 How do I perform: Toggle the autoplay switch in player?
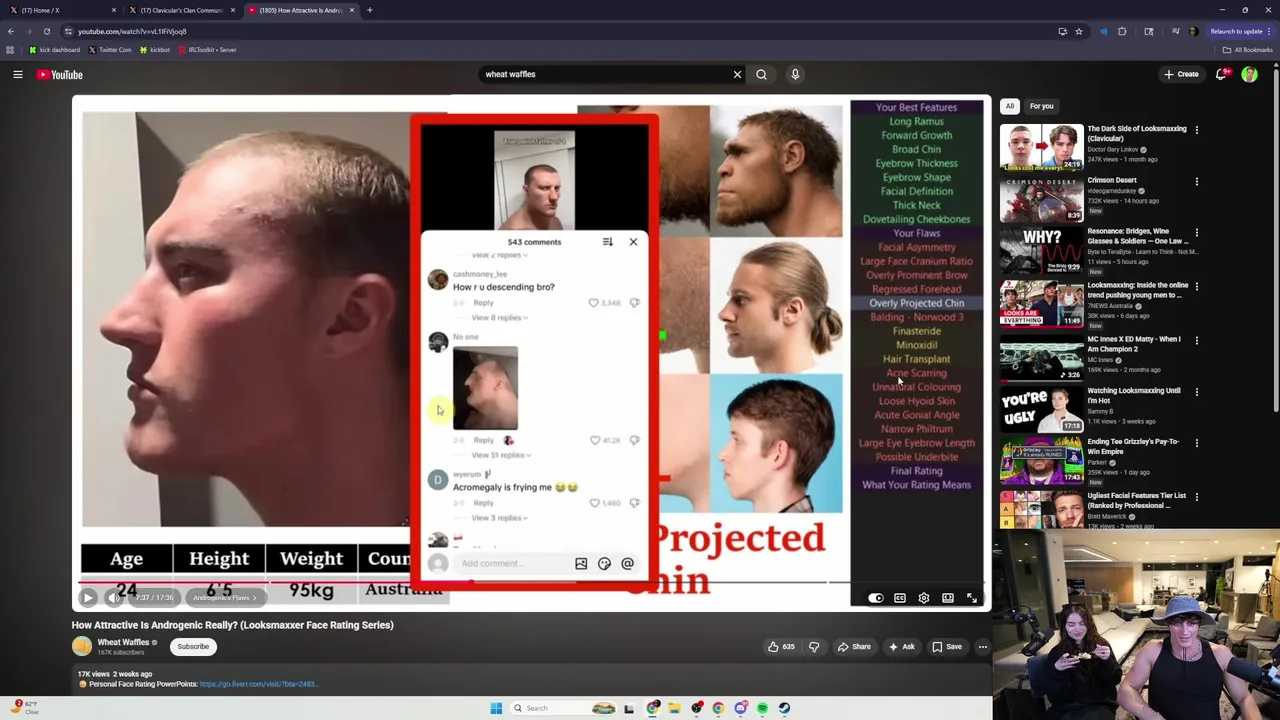click(876, 598)
